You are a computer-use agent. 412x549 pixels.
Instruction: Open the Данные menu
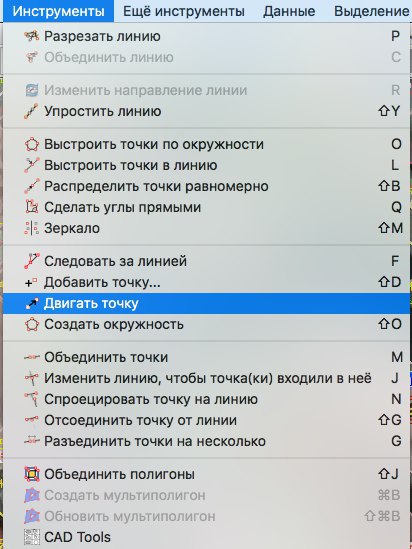[x=289, y=11]
